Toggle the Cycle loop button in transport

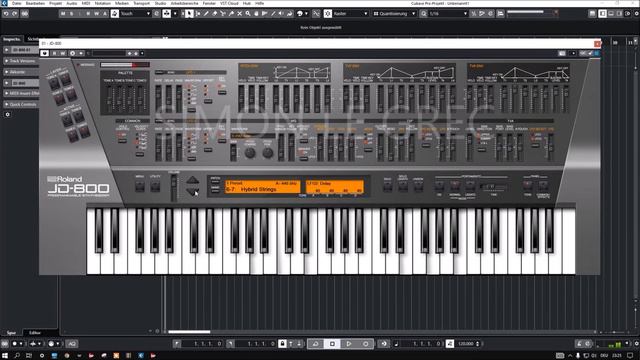(x=316, y=344)
